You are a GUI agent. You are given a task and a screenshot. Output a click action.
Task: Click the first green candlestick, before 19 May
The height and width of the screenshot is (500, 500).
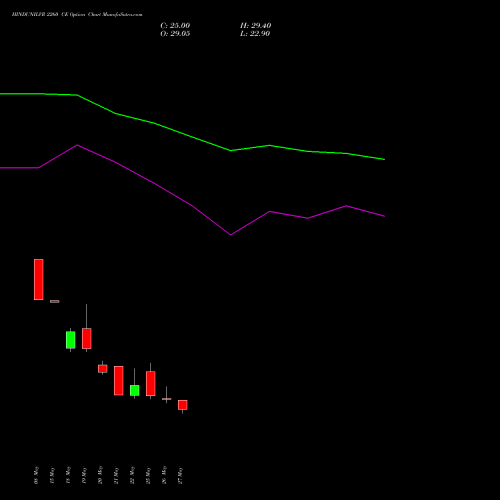[71, 340]
